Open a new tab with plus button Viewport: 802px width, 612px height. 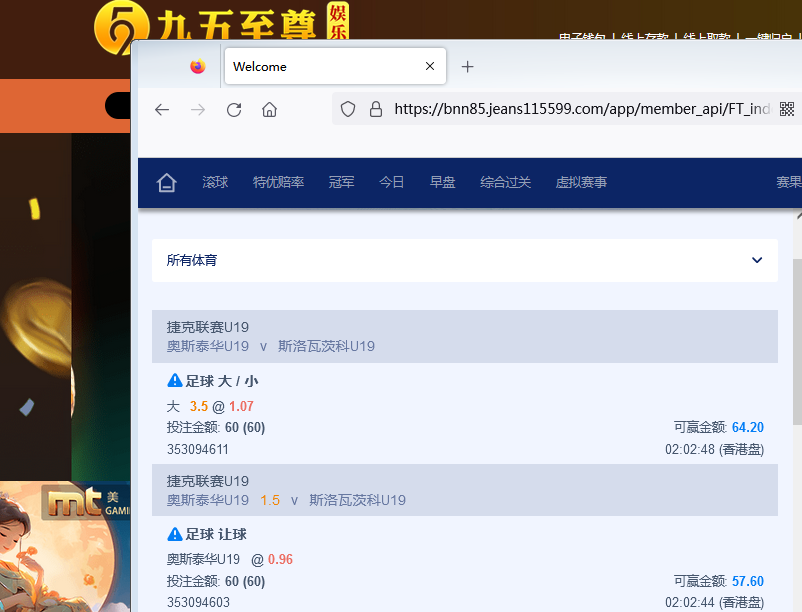467,67
